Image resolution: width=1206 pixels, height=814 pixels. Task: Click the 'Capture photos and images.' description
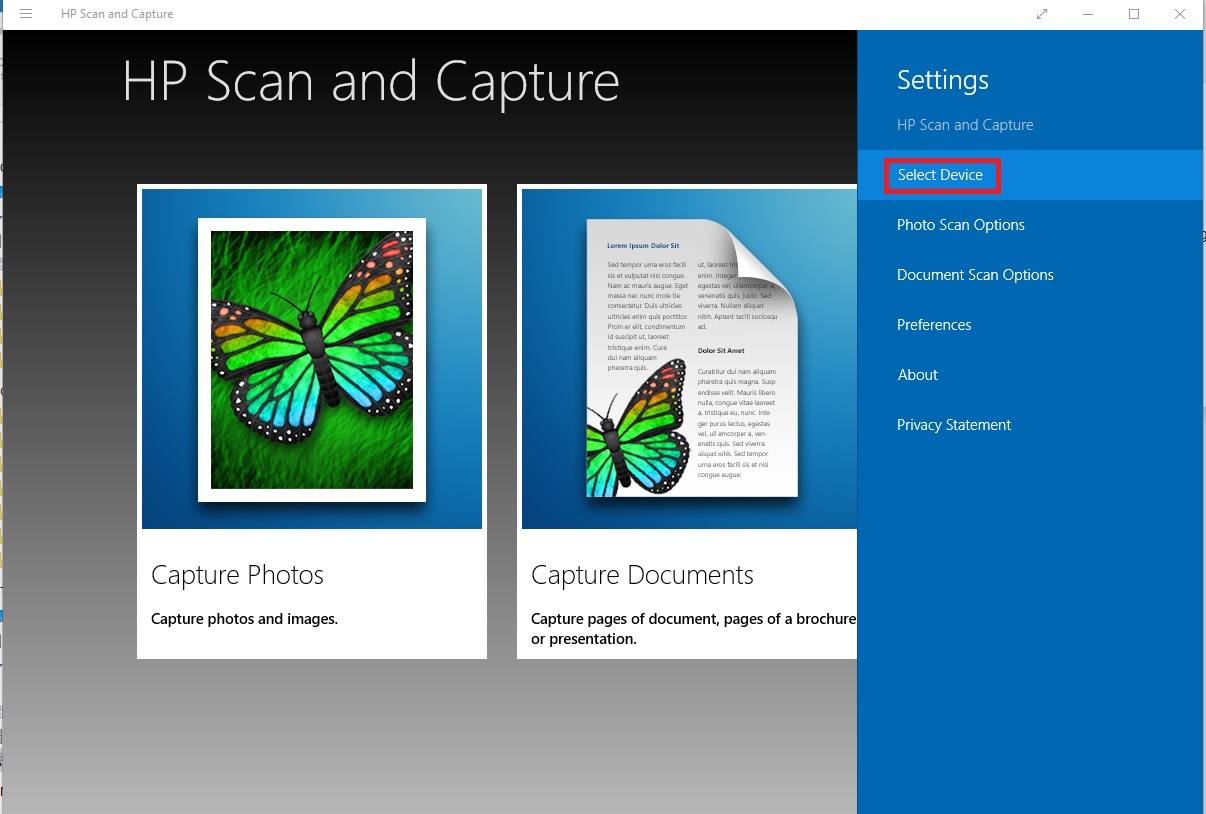point(244,619)
